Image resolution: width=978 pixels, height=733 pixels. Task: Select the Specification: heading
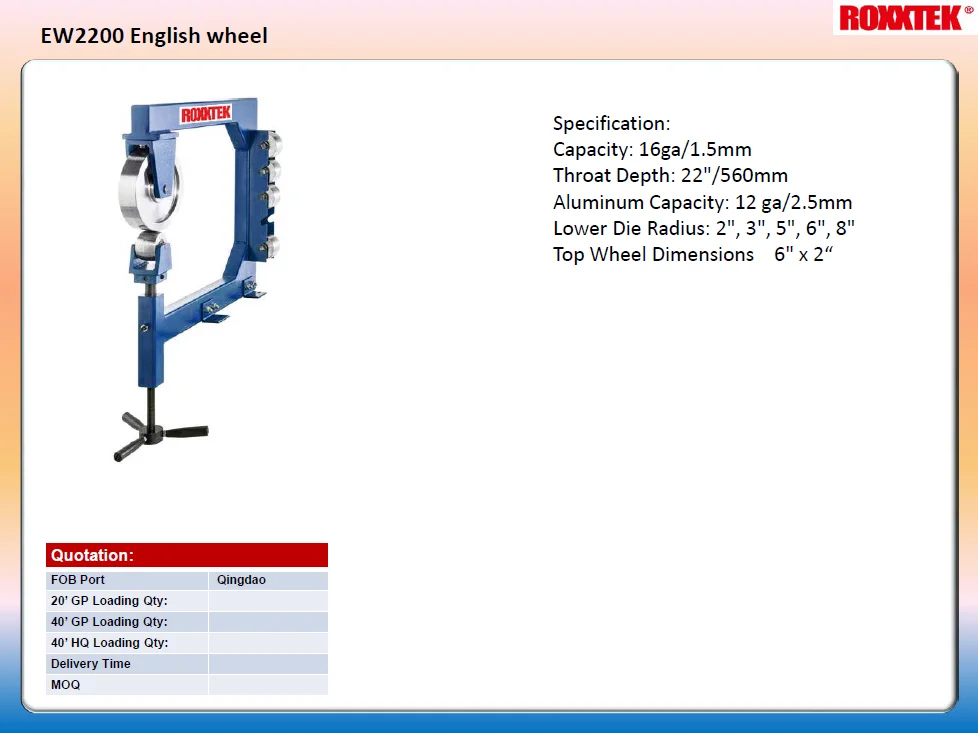611,123
